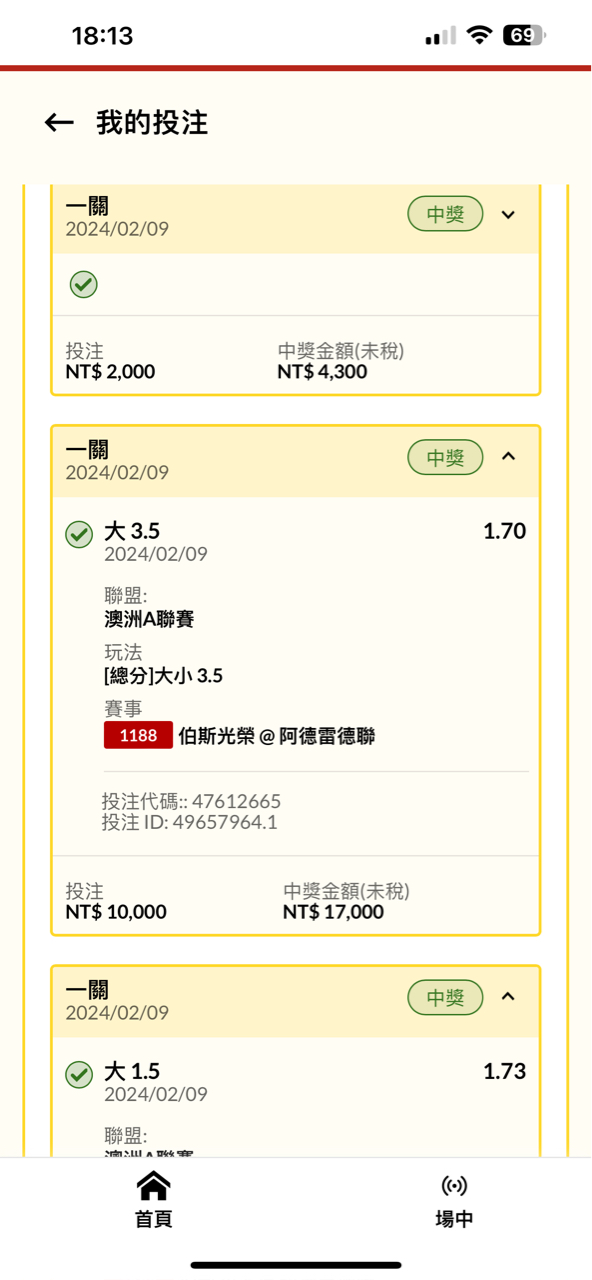Open the 首頁 home icon

[x=153, y=1186]
